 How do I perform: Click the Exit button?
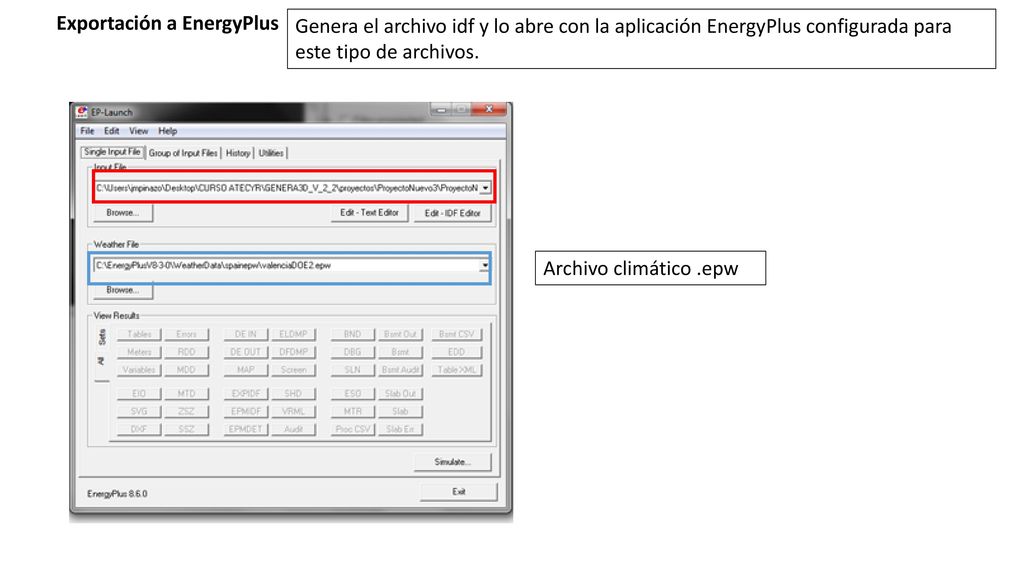point(458,492)
